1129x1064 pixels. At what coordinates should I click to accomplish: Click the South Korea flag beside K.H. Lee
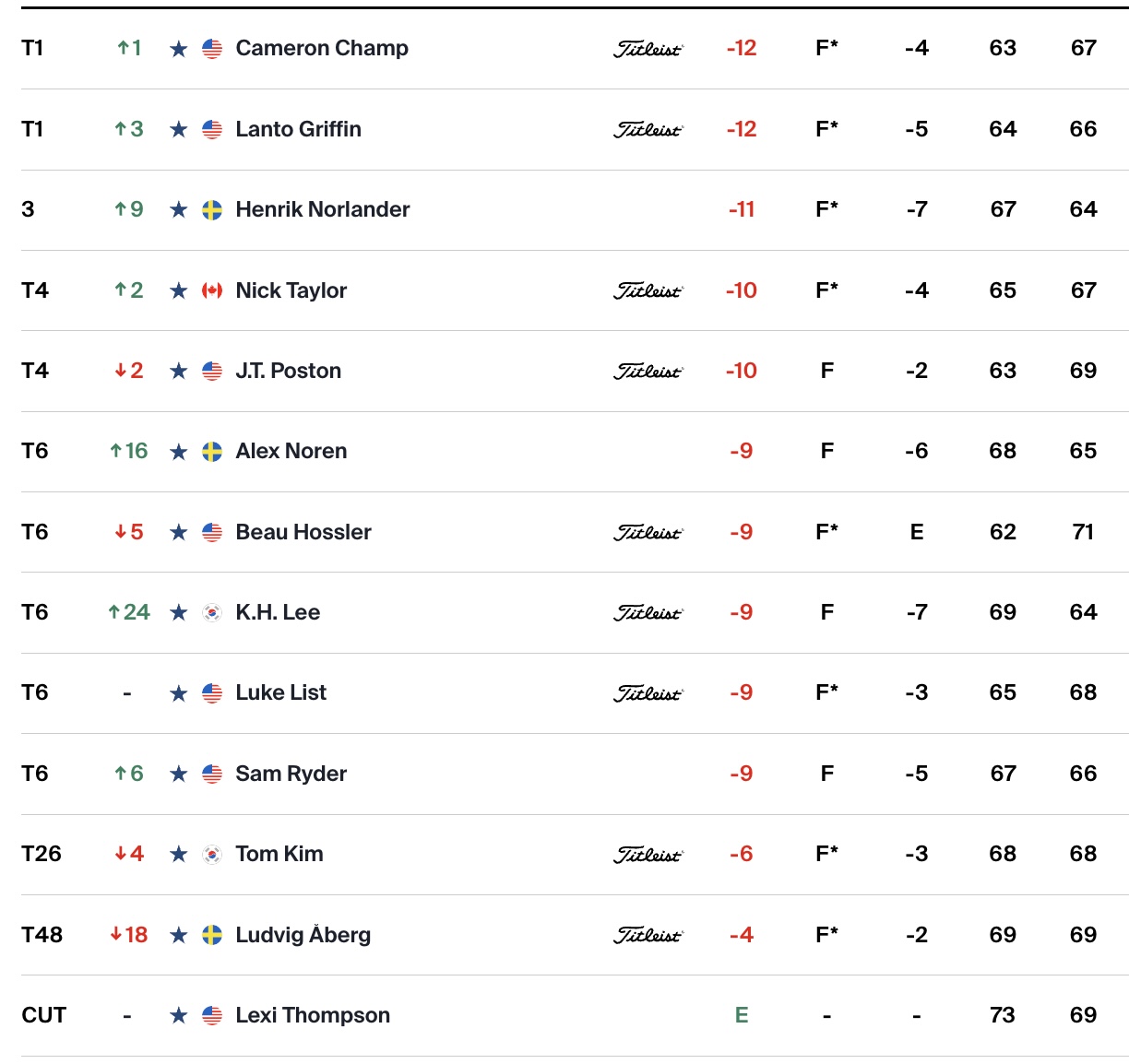point(212,613)
